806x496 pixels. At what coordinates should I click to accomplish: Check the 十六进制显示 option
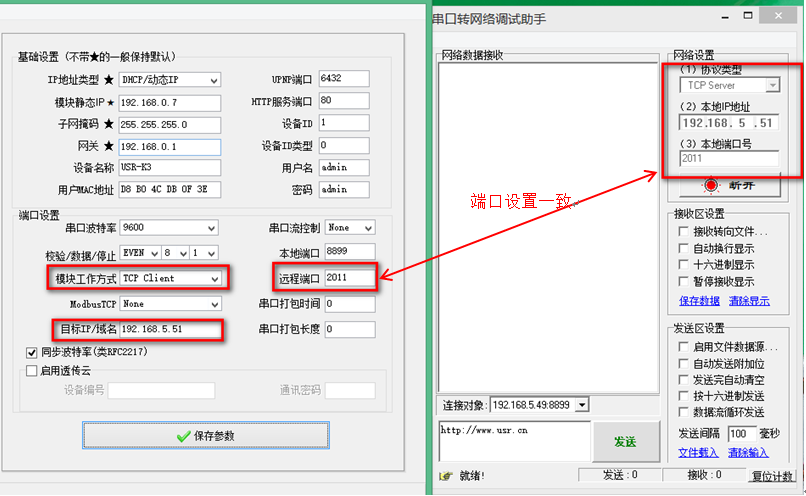[x=684, y=265]
